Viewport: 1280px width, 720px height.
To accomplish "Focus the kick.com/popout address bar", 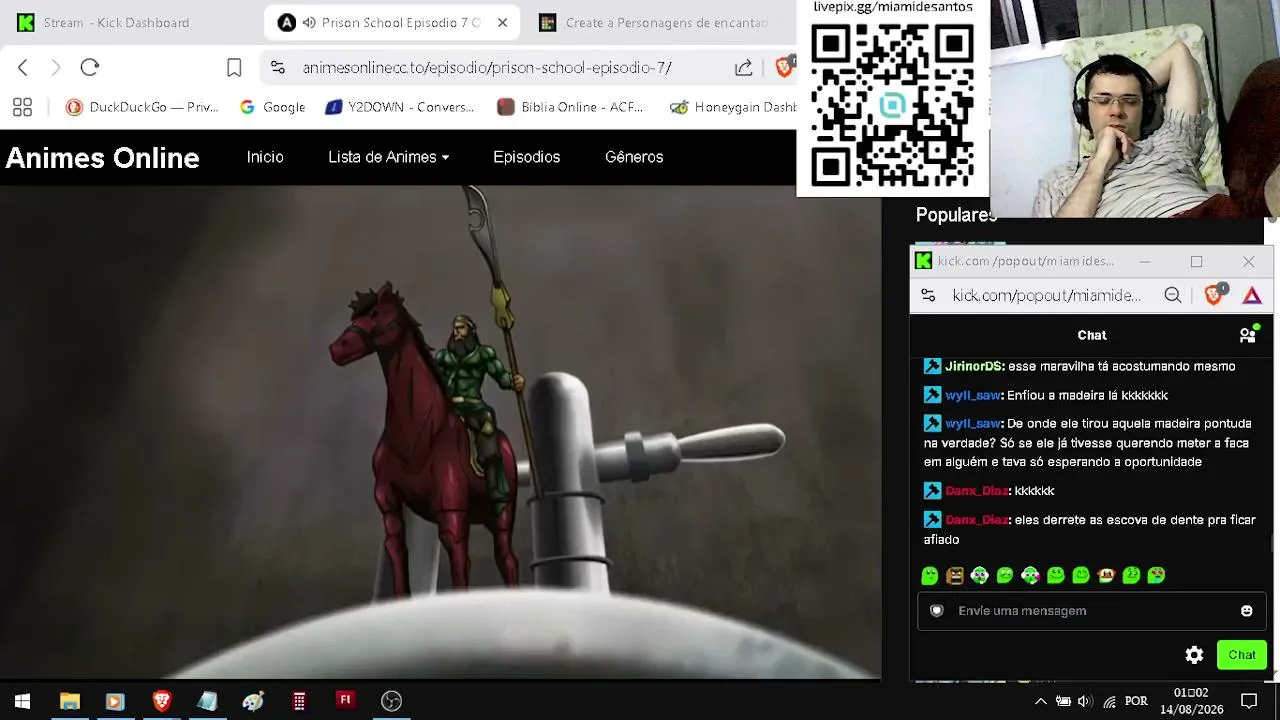I will click(x=1046, y=295).
